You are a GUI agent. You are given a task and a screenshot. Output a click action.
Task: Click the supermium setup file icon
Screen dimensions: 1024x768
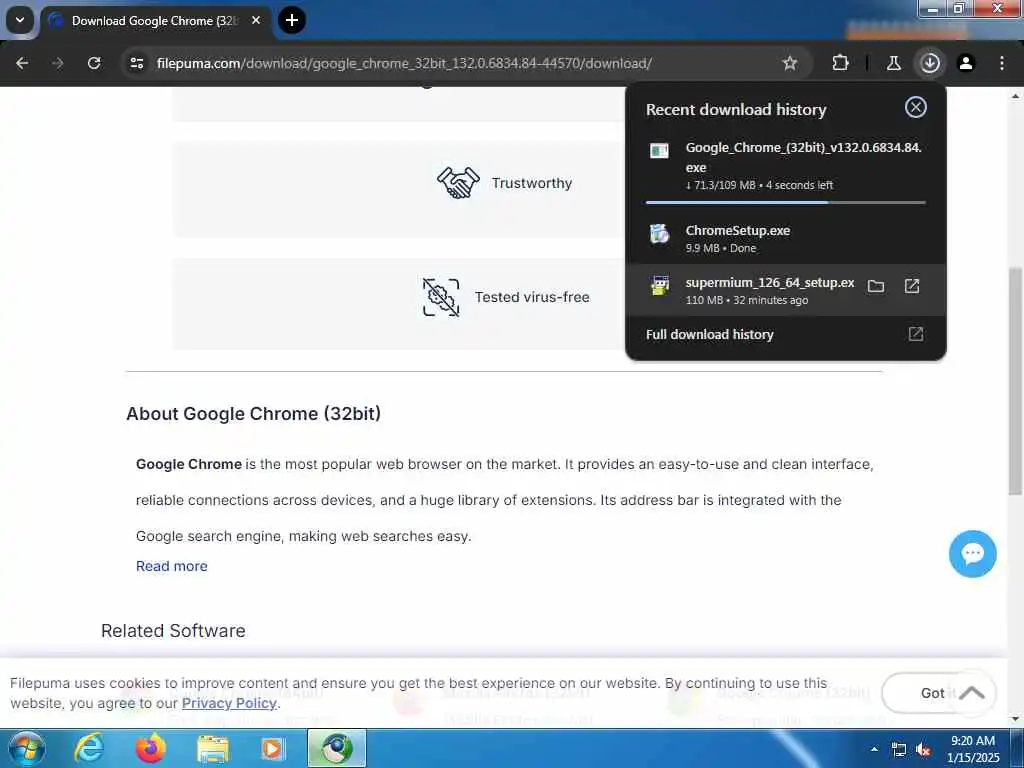660,285
